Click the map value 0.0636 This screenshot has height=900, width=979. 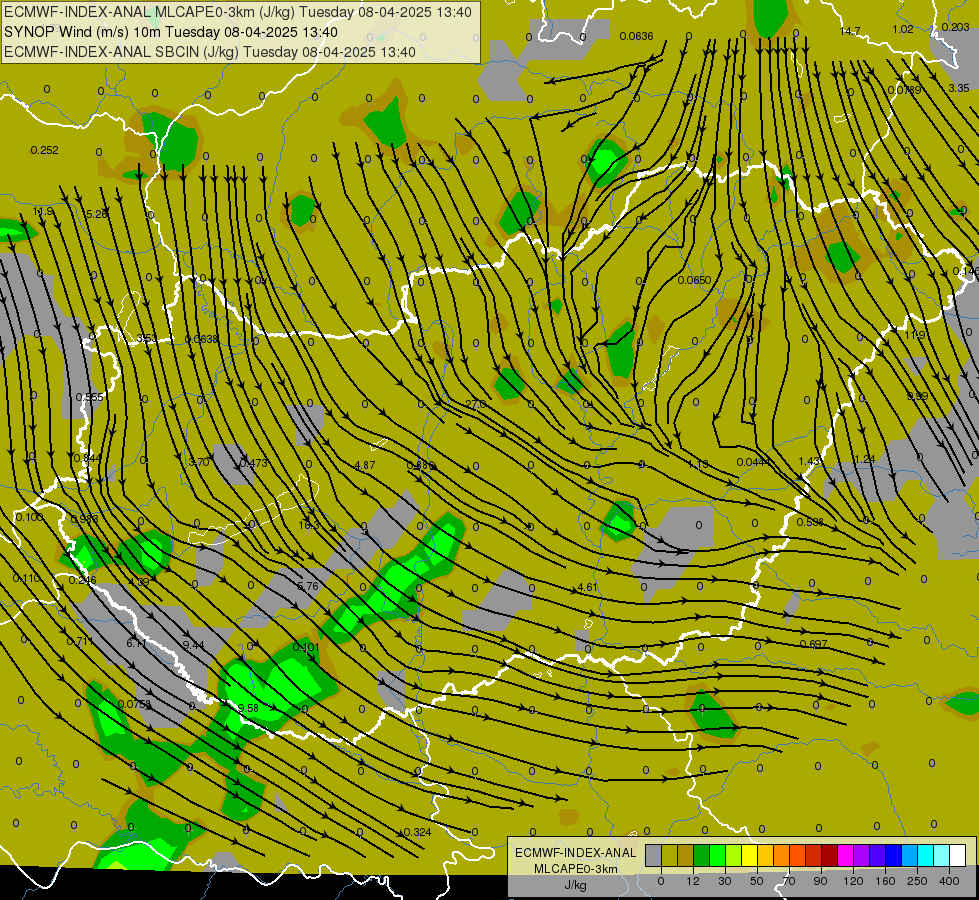tap(636, 36)
